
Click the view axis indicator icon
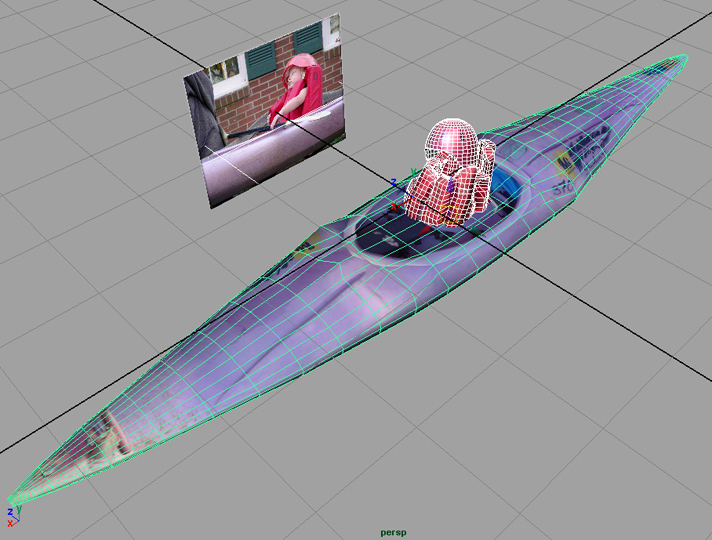(x=14, y=516)
